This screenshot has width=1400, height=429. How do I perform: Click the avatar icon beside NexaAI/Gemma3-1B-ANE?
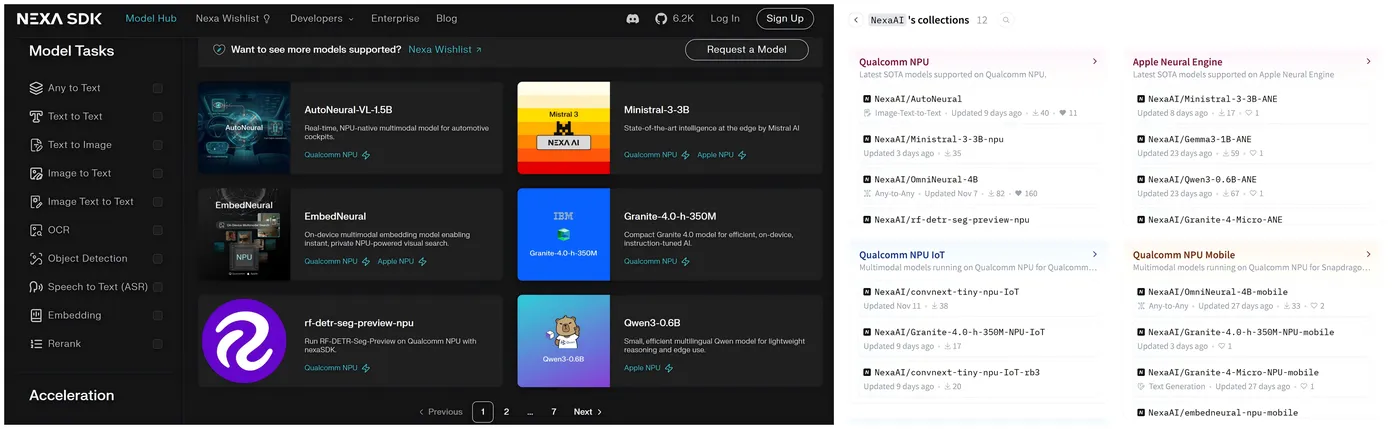[x=1141, y=139]
